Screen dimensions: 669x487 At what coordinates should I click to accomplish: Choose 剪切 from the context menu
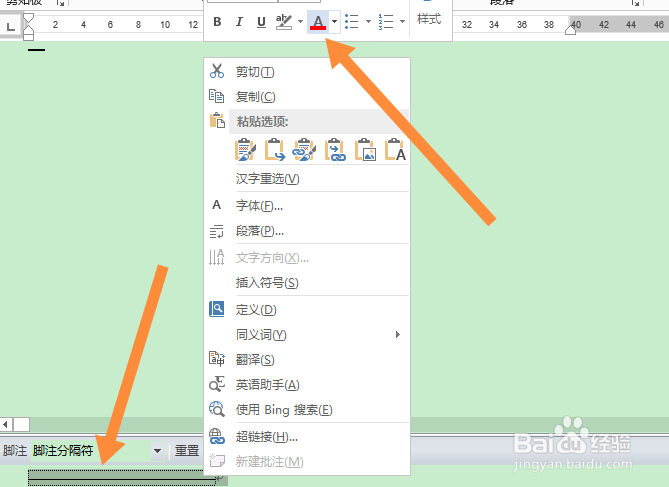(x=307, y=72)
